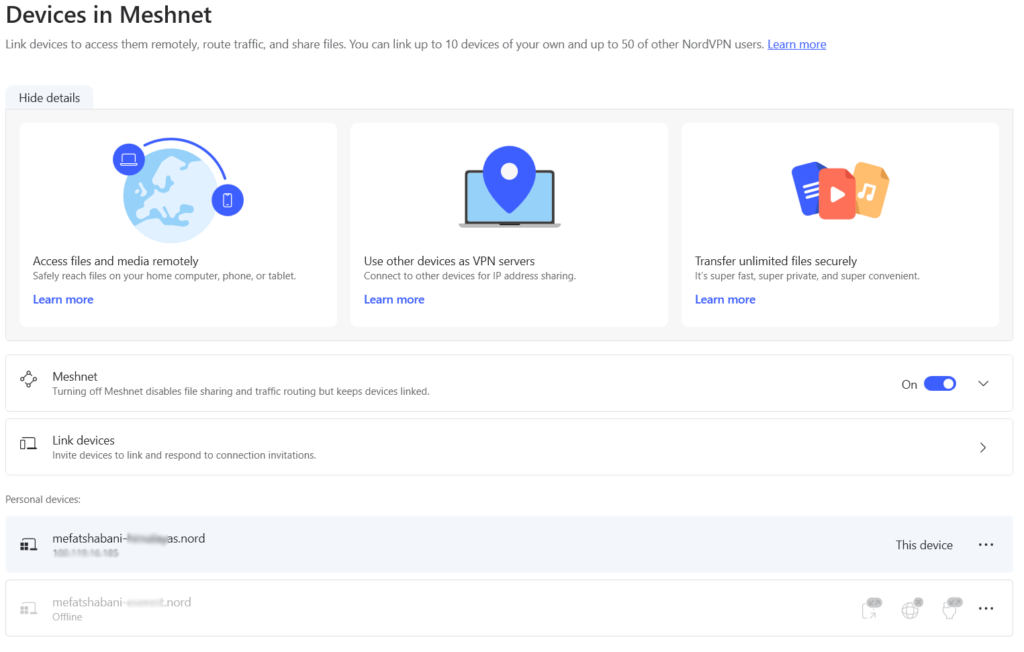Click the Meshnet nodes icon

click(x=28, y=383)
